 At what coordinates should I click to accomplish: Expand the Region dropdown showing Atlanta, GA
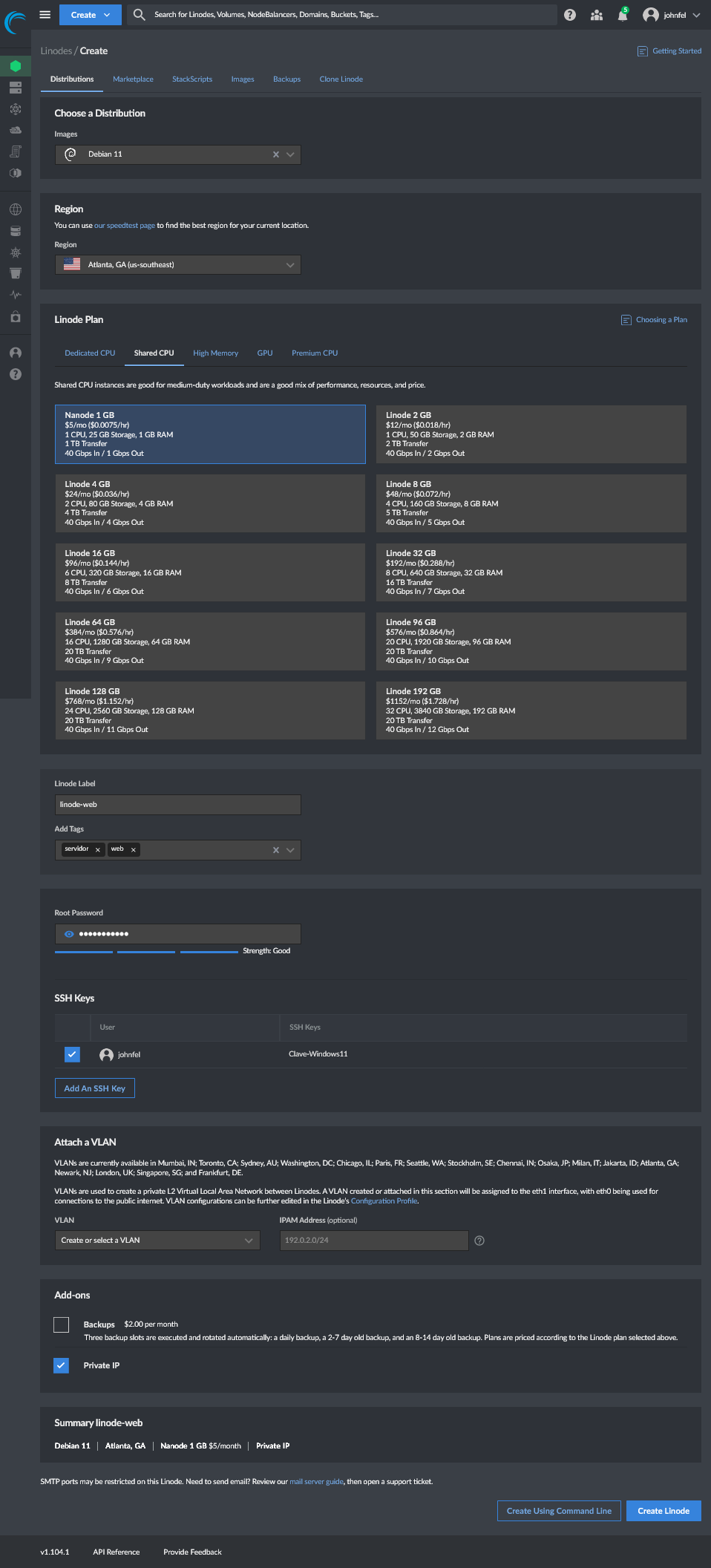click(289, 265)
